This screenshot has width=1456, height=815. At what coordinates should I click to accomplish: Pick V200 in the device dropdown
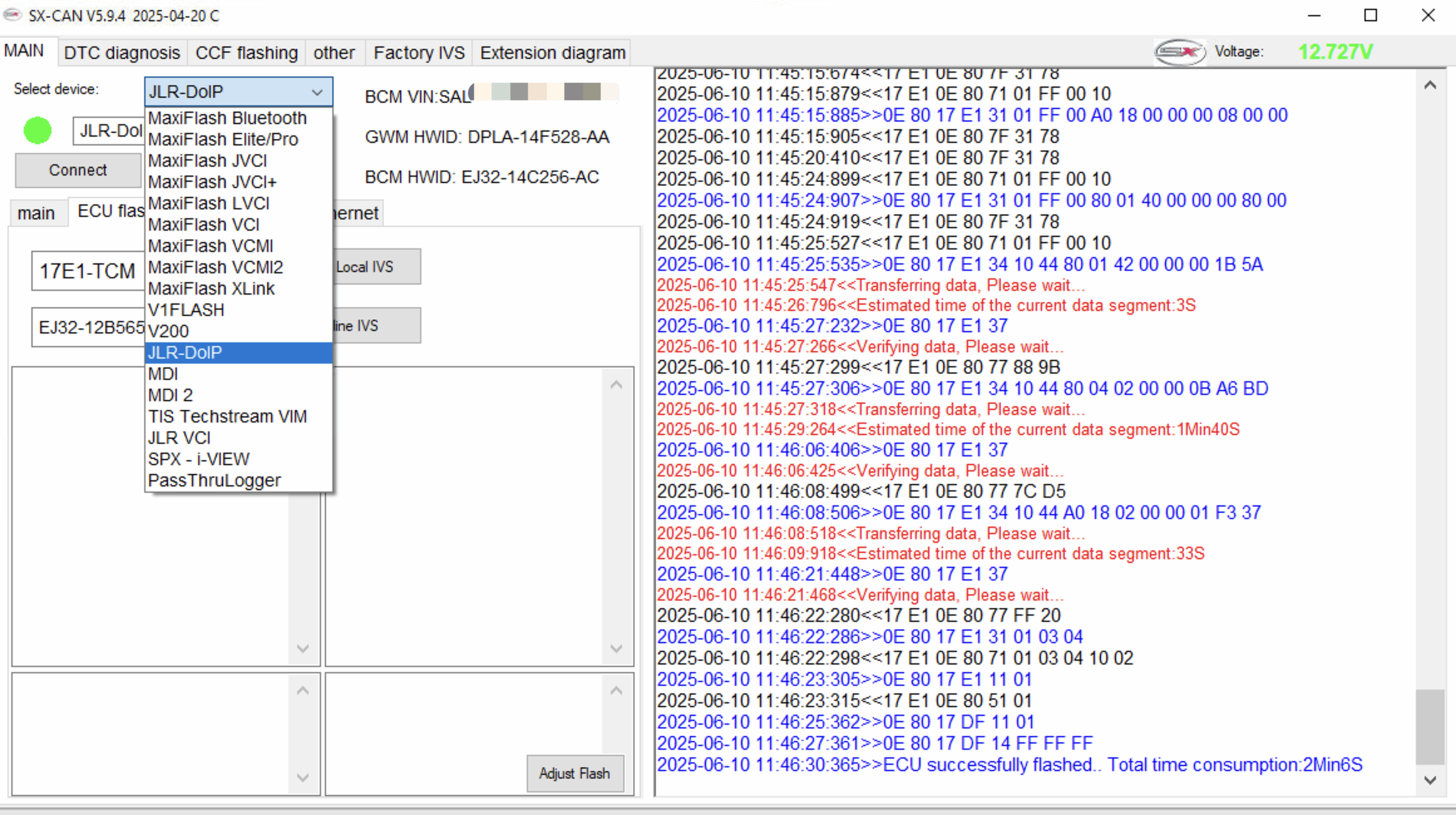[x=238, y=331]
